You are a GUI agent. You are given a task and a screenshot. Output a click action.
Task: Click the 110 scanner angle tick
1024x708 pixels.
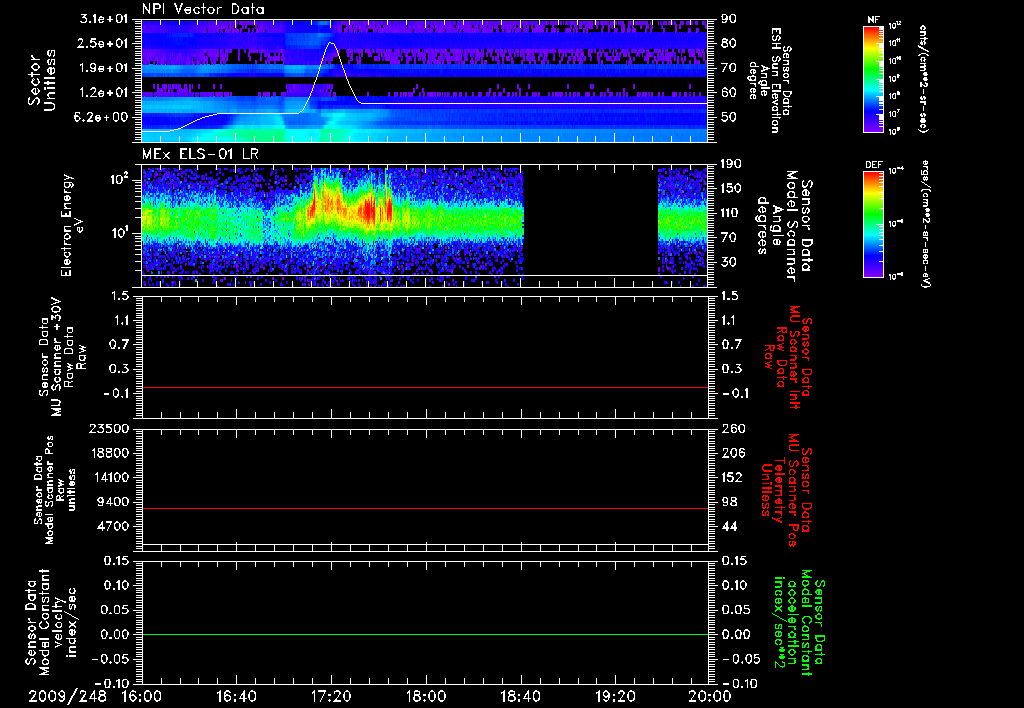click(x=731, y=213)
